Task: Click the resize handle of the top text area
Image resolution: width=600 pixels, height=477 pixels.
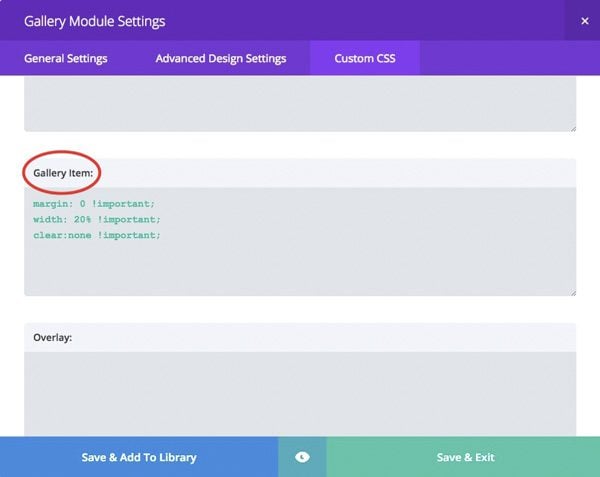Action: click(573, 129)
